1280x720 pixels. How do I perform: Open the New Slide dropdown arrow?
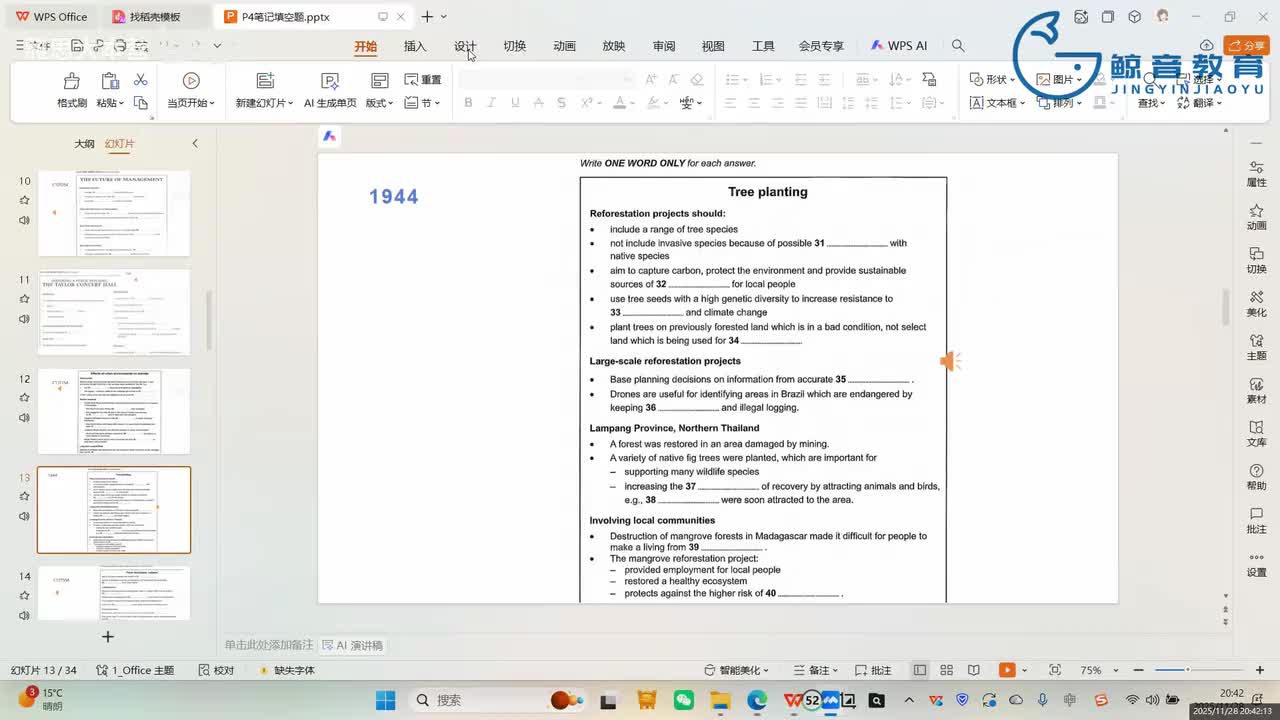click(290, 104)
